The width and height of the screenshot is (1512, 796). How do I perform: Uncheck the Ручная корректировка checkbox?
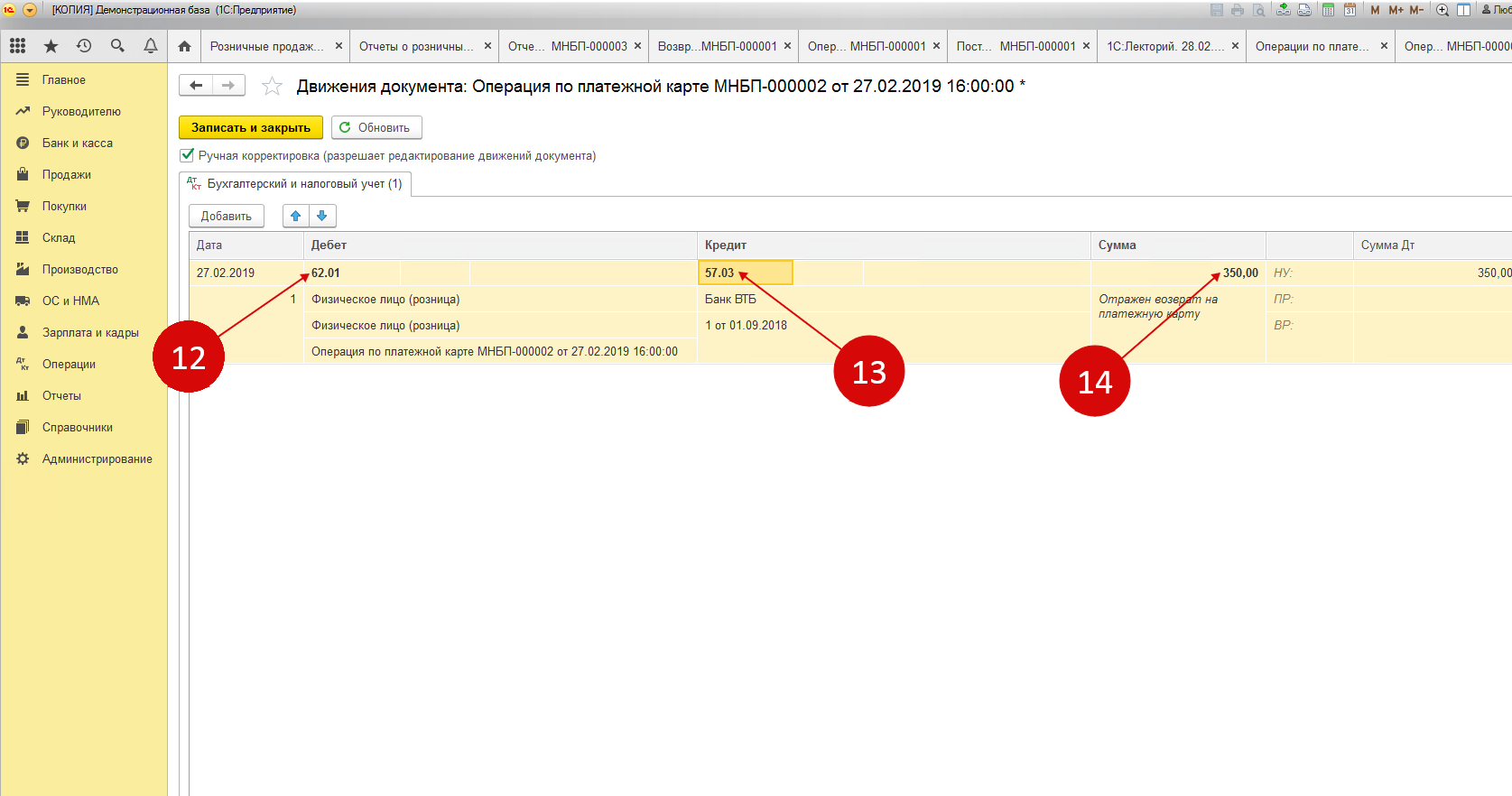tap(188, 155)
